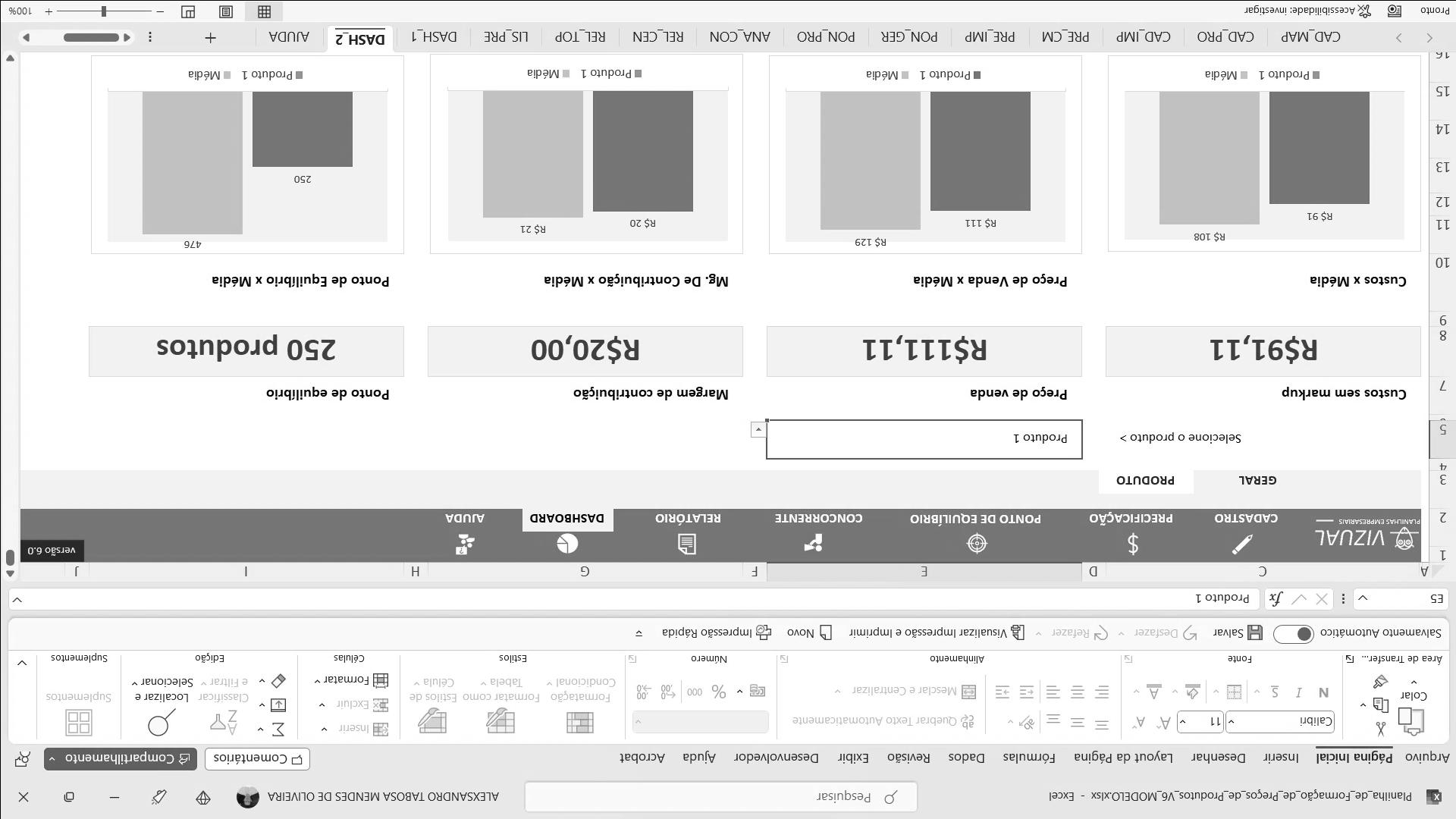Click the Compartilhamento share button
Image resolution: width=1456 pixels, height=819 pixels.
point(121,758)
